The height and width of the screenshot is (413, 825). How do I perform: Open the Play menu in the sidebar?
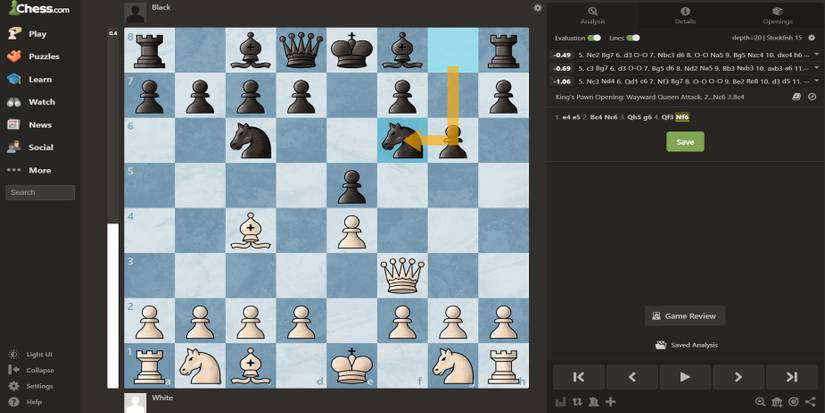(27, 34)
